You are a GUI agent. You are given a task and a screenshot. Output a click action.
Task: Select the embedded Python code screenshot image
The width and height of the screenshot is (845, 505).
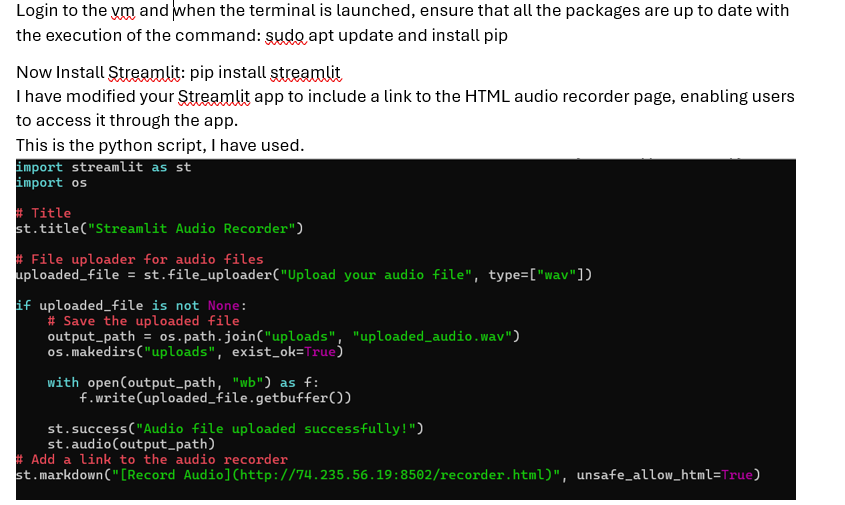click(406, 329)
